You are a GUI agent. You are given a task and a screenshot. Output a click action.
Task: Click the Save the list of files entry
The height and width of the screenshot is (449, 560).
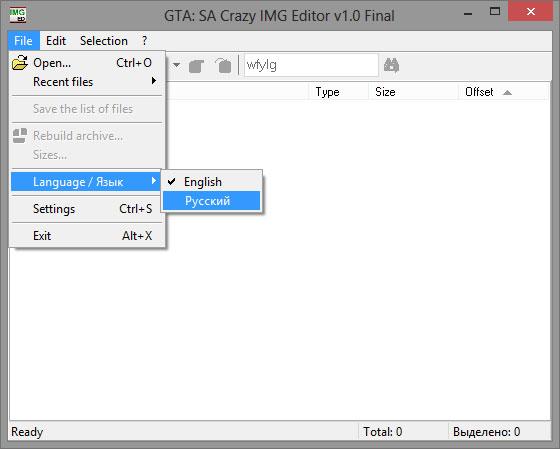coord(87,109)
